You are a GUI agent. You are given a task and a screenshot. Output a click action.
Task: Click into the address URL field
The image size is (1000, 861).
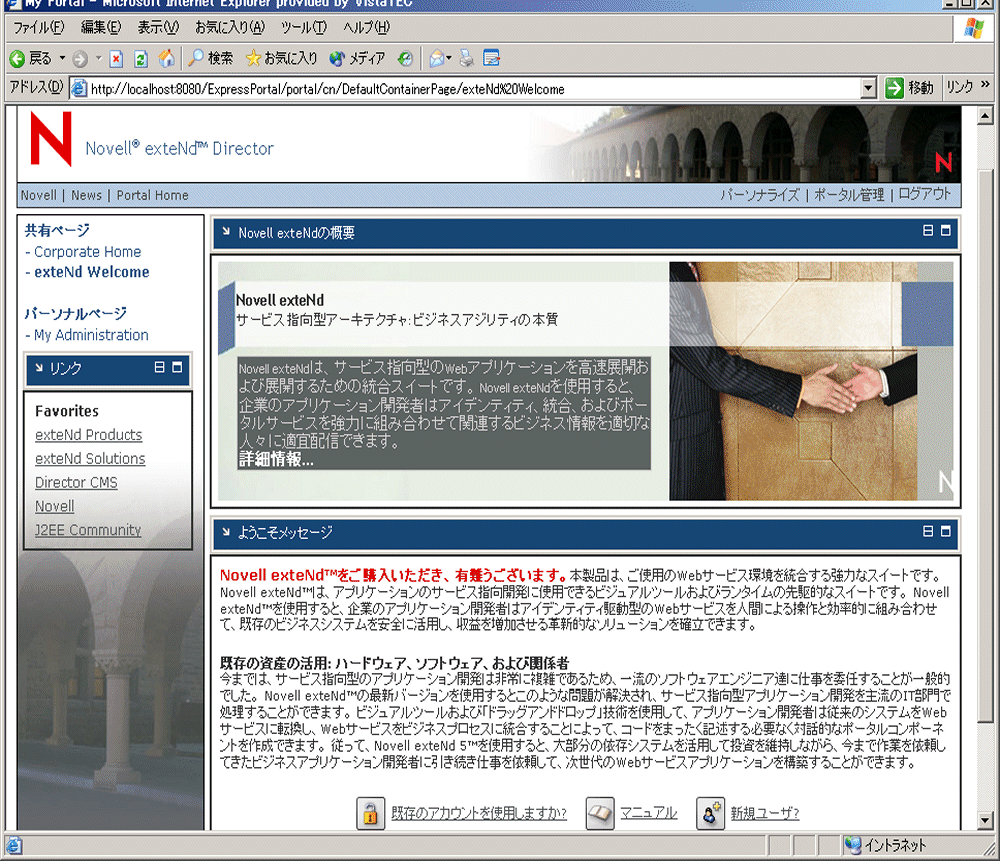click(472, 89)
